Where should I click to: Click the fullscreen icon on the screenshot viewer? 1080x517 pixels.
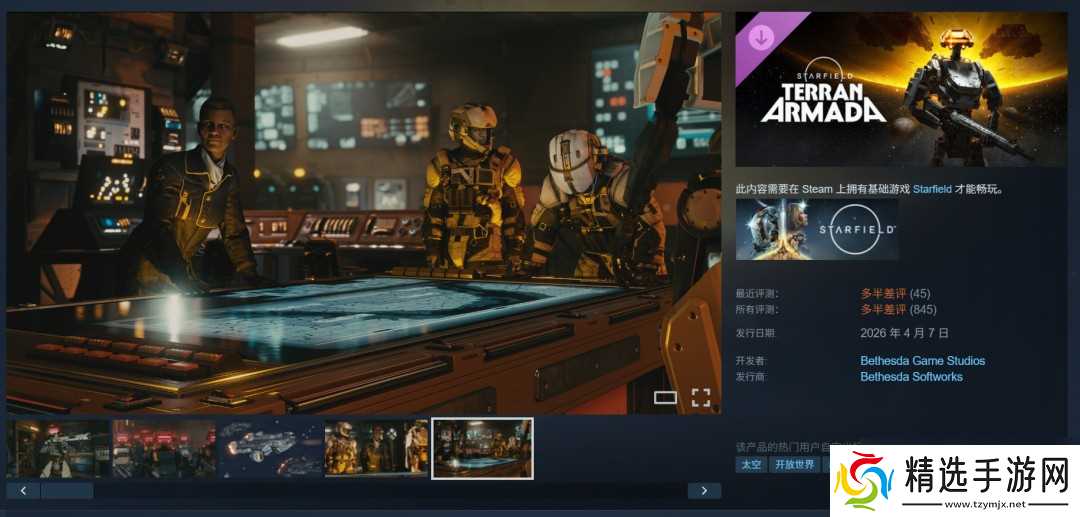pos(700,397)
